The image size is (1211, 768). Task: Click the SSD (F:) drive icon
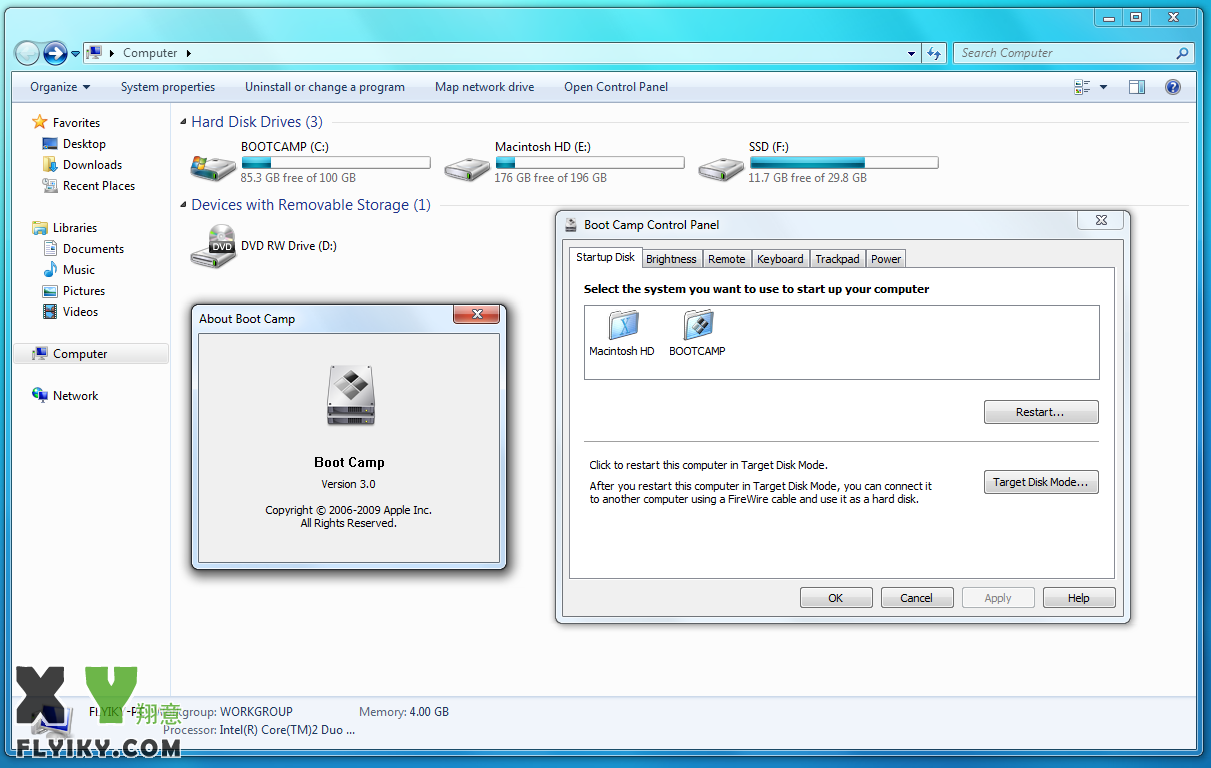(x=721, y=167)
